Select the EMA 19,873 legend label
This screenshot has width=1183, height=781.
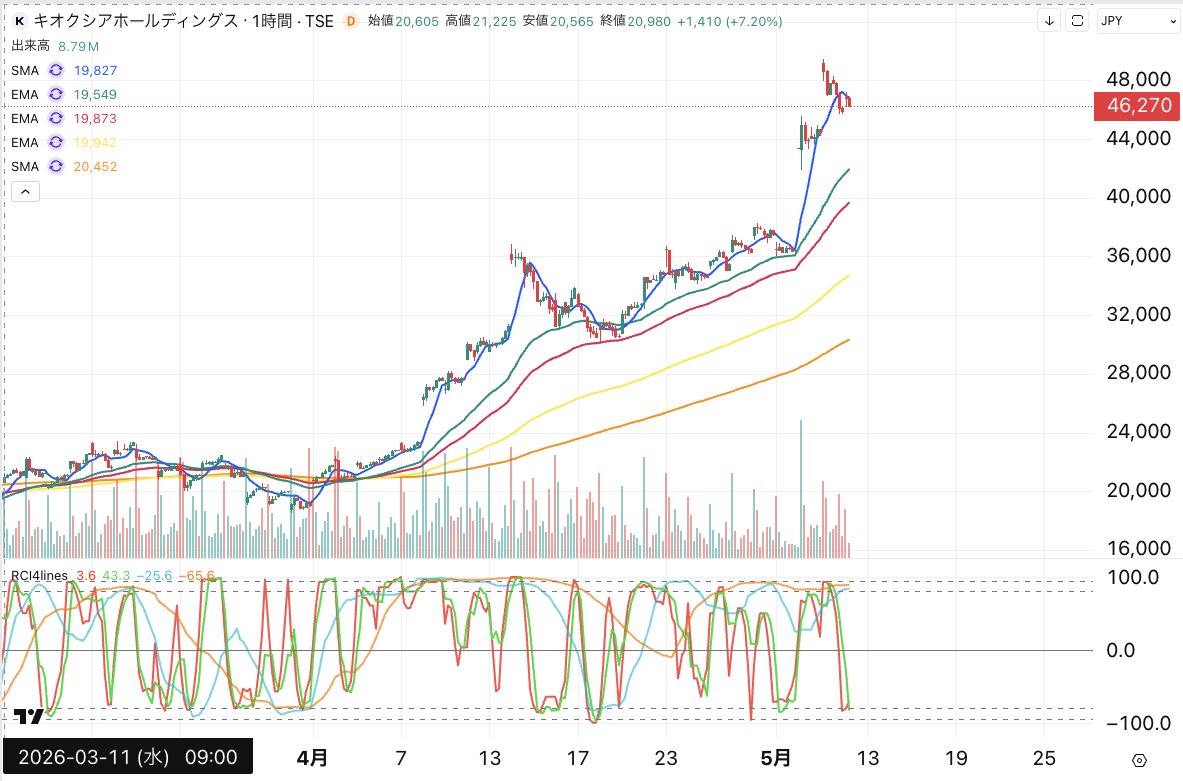[x=25, y=118]
